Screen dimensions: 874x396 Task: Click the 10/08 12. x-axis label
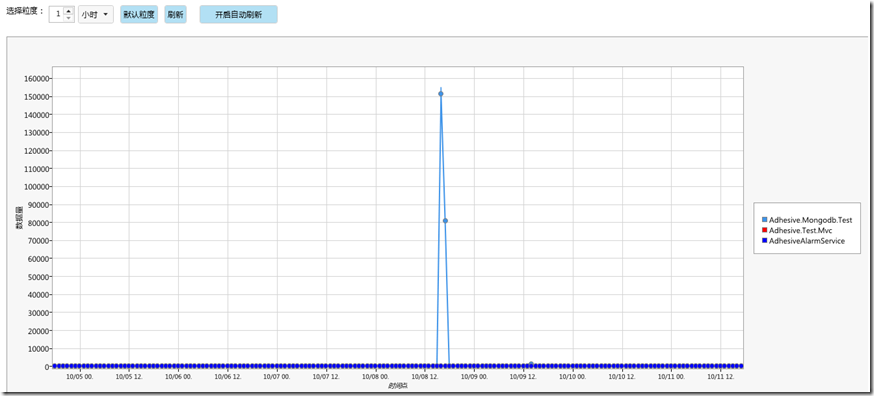point(425,377)
